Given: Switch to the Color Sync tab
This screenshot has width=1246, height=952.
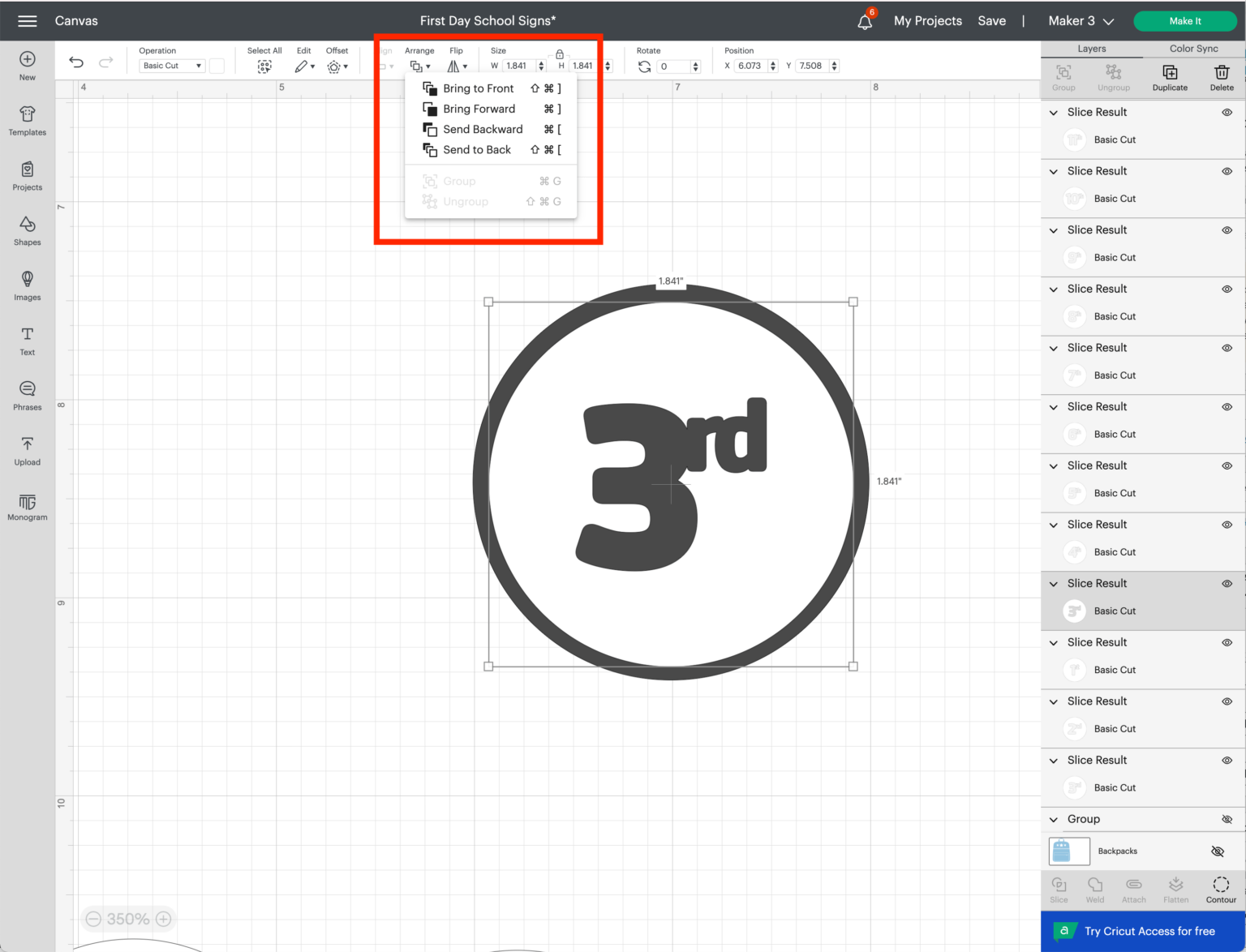Looking at the screenshot, I should coord(1193,49).
